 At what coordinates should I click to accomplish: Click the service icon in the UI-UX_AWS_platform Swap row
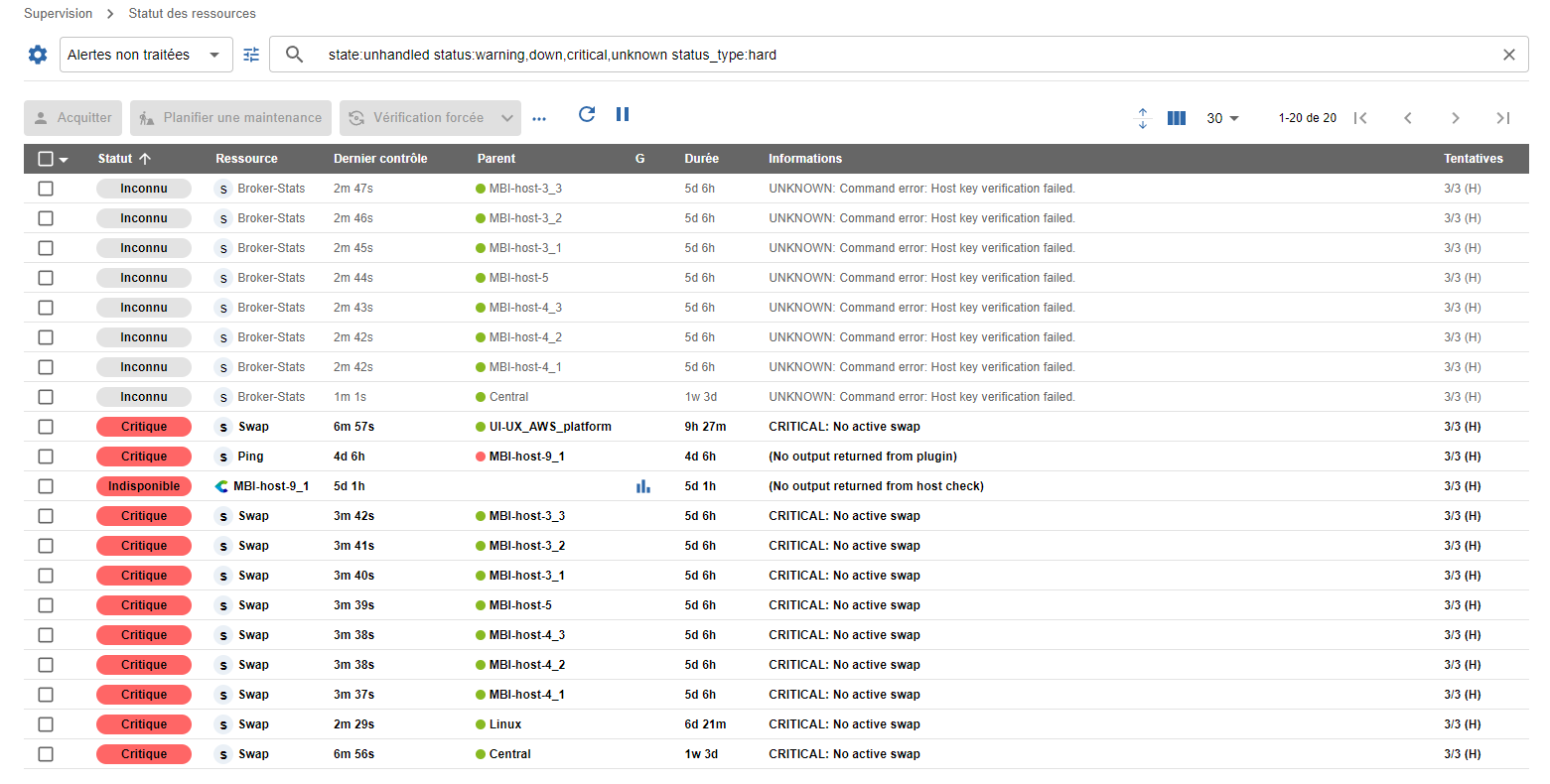pos(223,427)
